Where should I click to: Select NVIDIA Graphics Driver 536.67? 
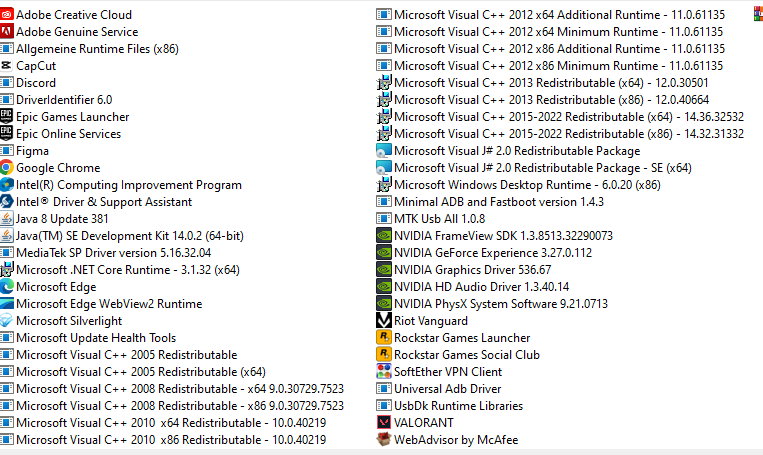coord(472,270)
